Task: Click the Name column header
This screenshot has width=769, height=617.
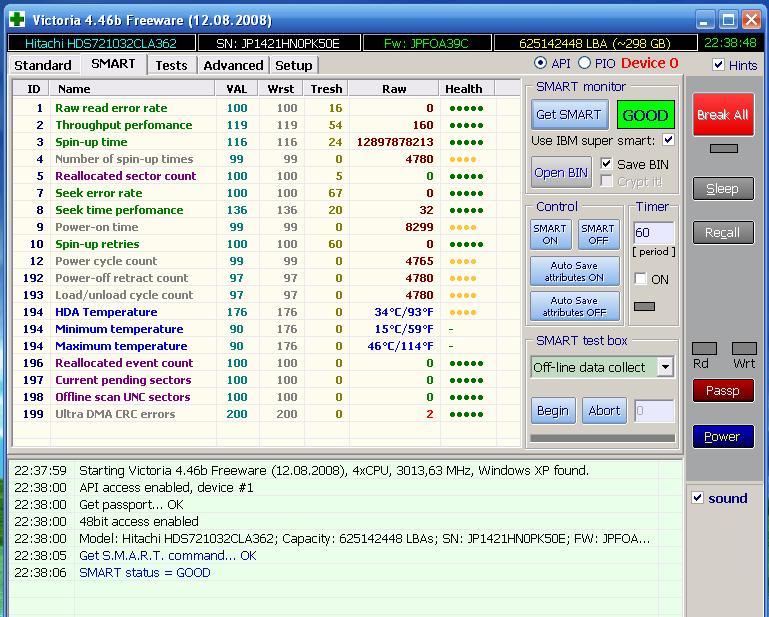Action: (x=132, y=89)
